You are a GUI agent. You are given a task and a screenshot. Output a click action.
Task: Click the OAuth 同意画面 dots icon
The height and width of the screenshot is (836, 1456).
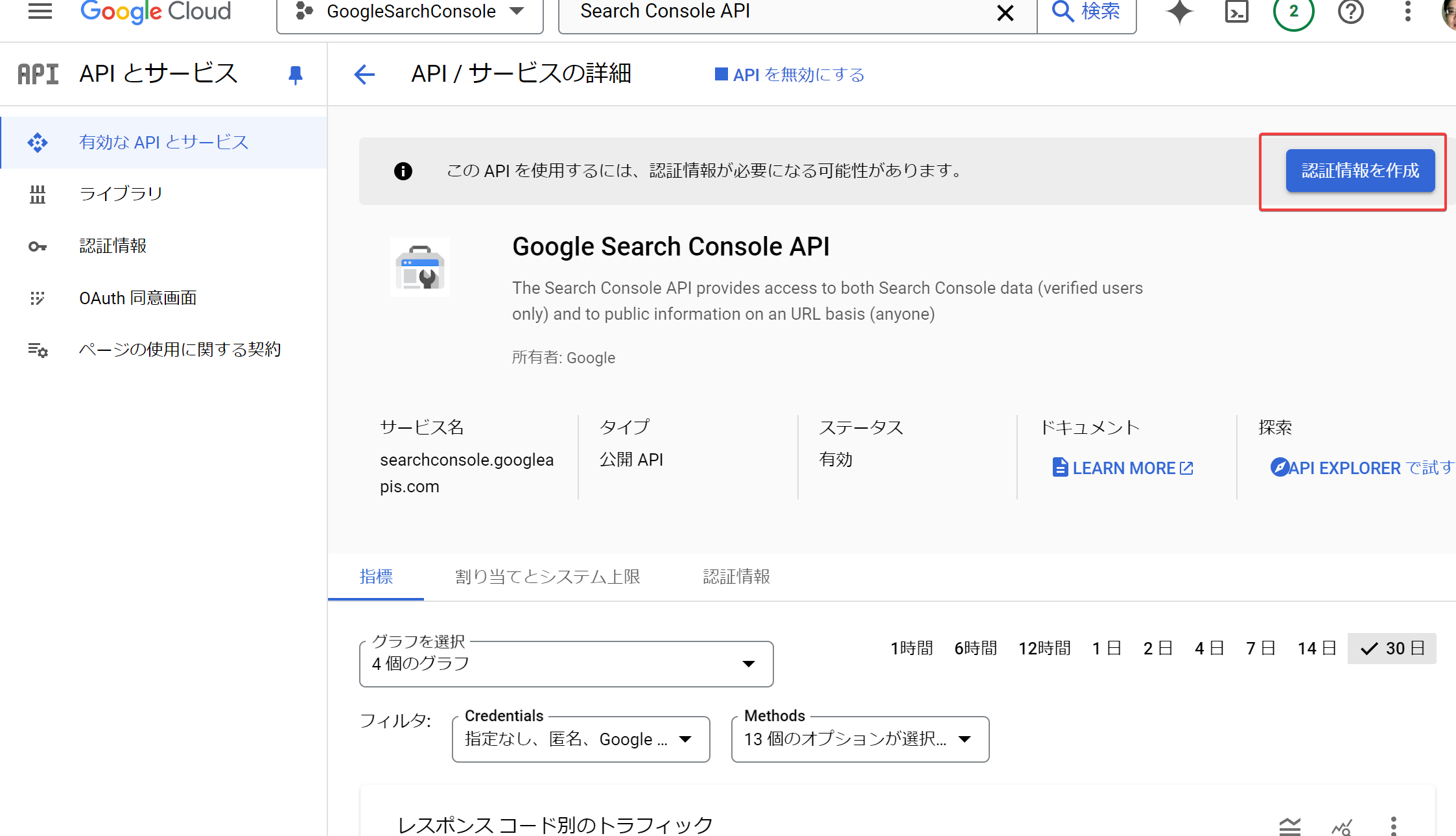coord(38,298)
